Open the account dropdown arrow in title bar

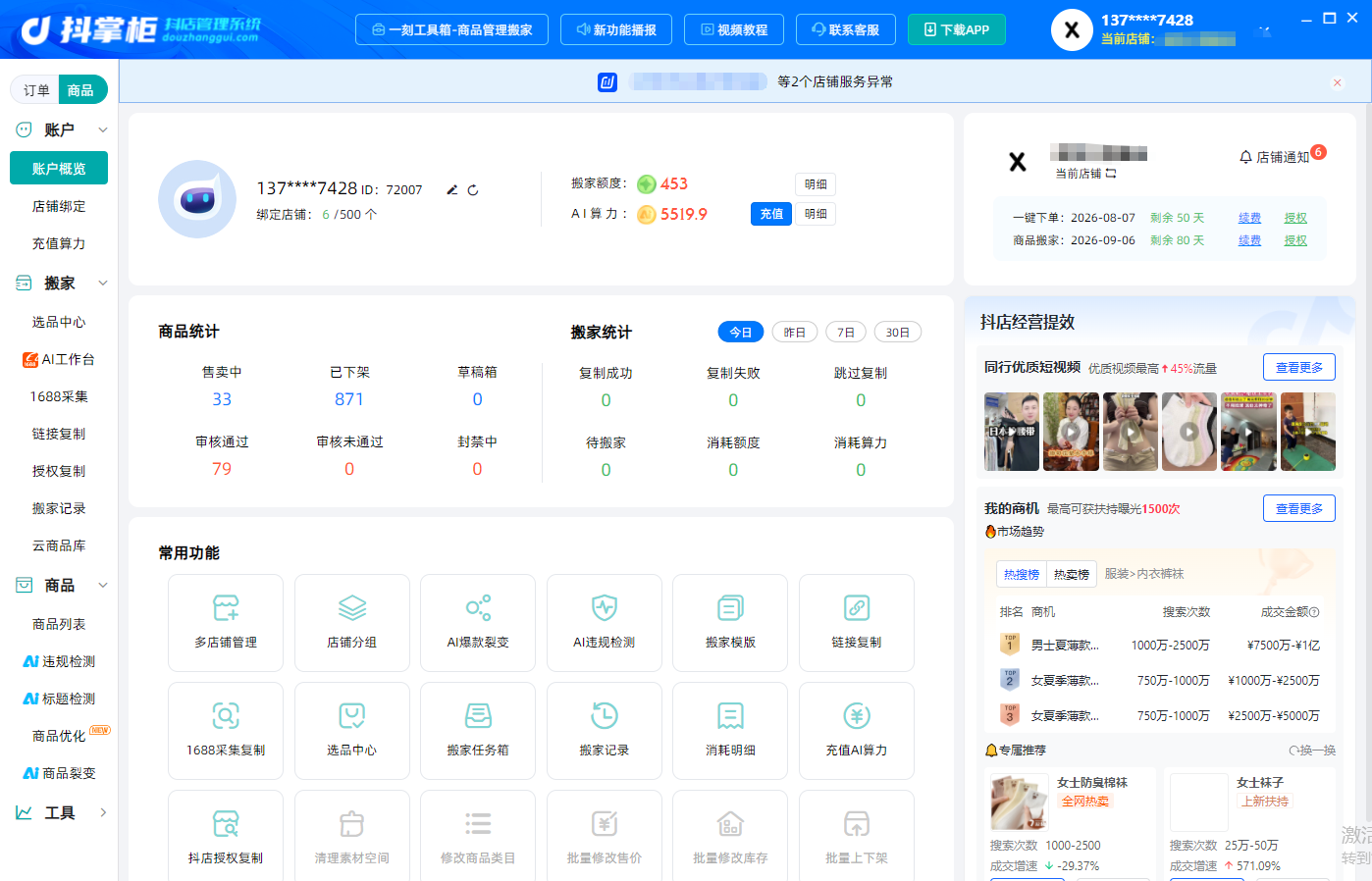point(1265,31)
